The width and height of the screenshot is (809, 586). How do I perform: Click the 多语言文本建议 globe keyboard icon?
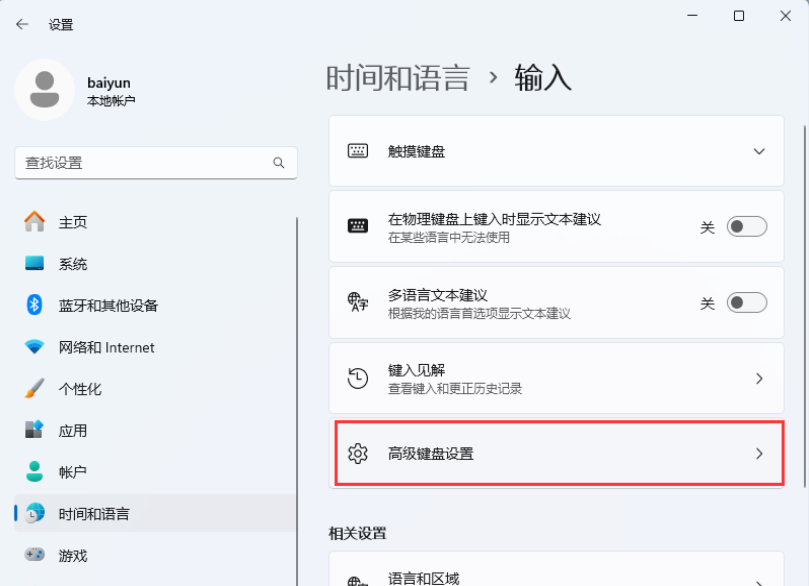pos(357,301)
